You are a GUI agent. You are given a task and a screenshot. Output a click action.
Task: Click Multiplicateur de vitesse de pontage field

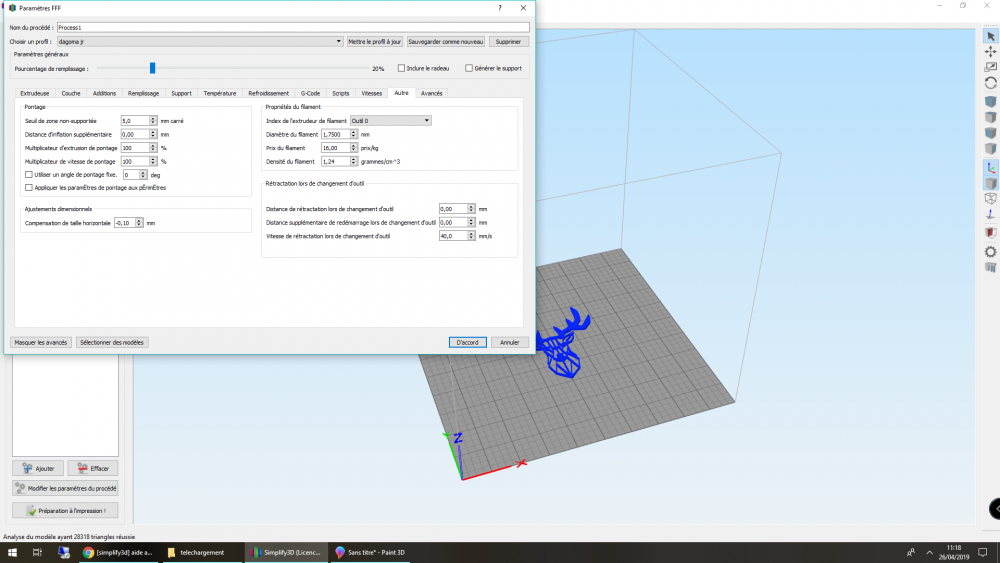point(135,162)
